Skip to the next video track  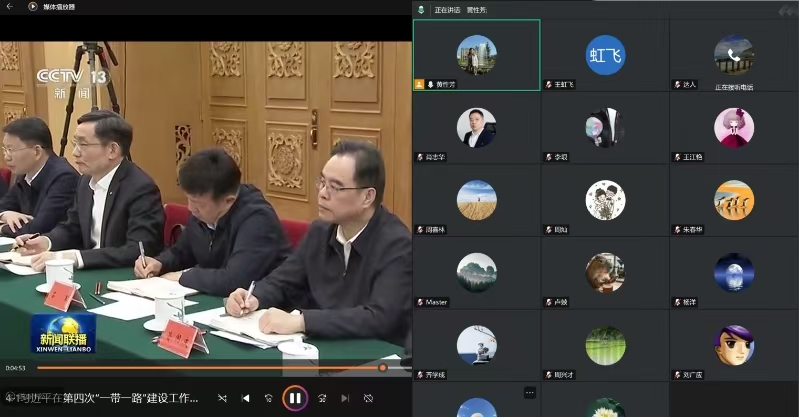pyautogui.click(x=343, y=398)
